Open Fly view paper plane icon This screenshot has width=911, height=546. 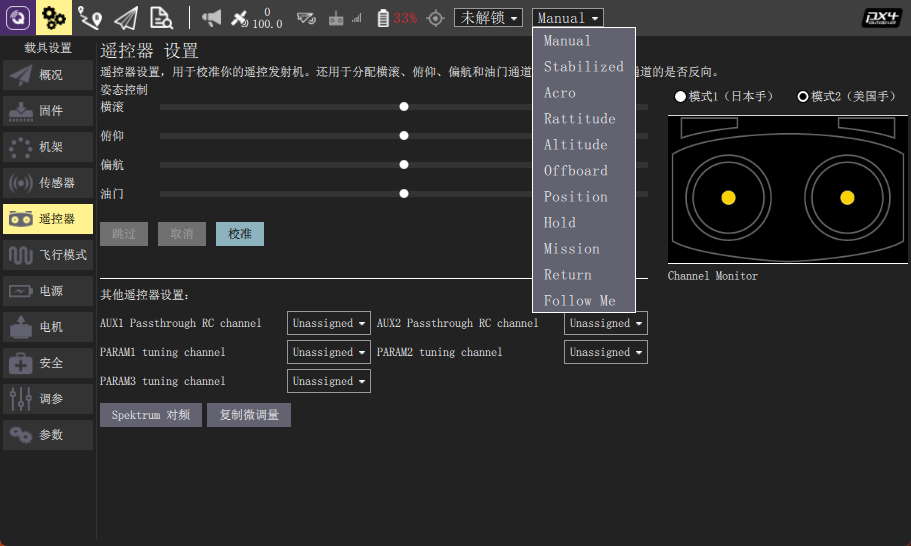[125, 17]
